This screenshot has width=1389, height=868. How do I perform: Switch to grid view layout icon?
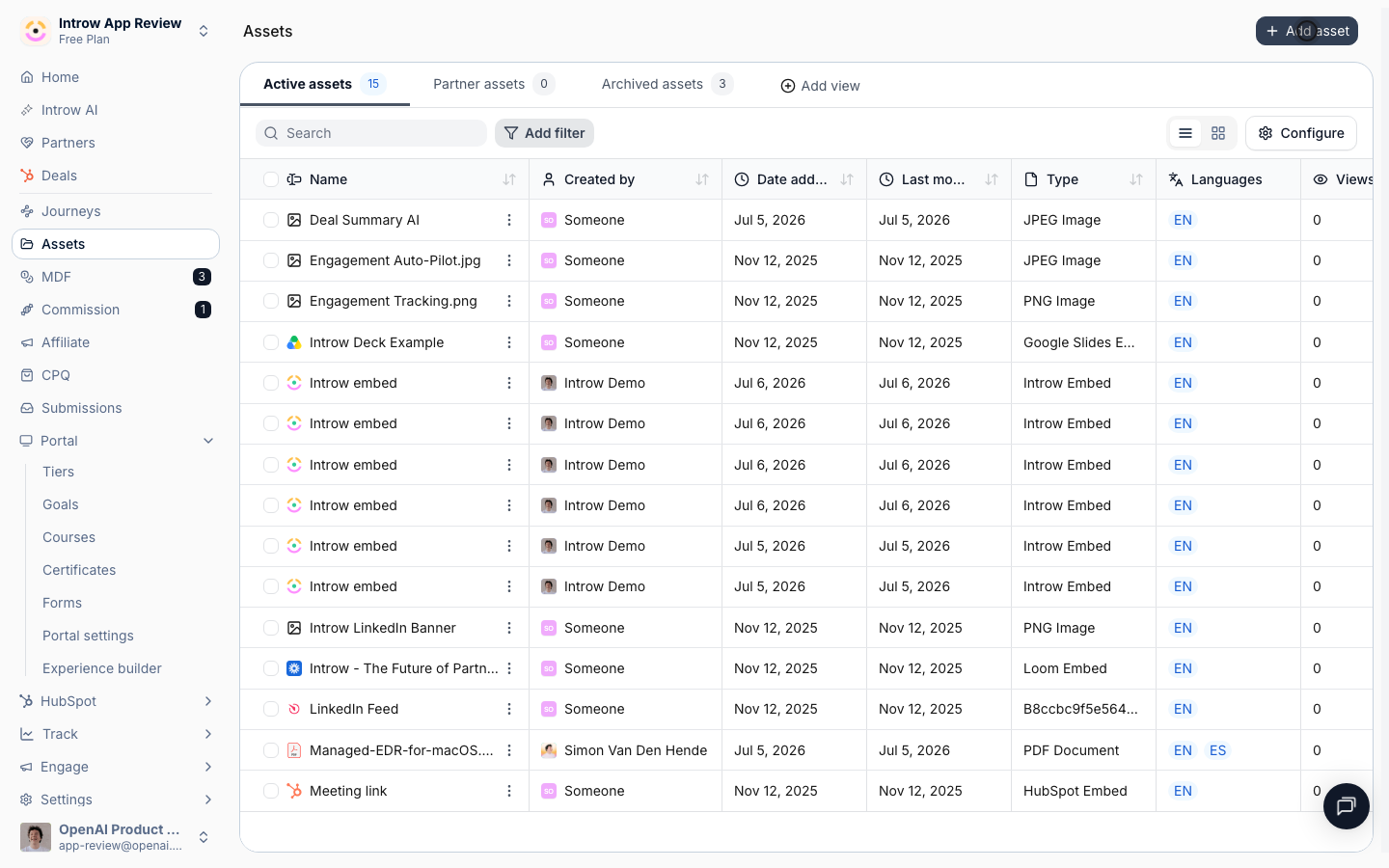(x=1218, y=133)
